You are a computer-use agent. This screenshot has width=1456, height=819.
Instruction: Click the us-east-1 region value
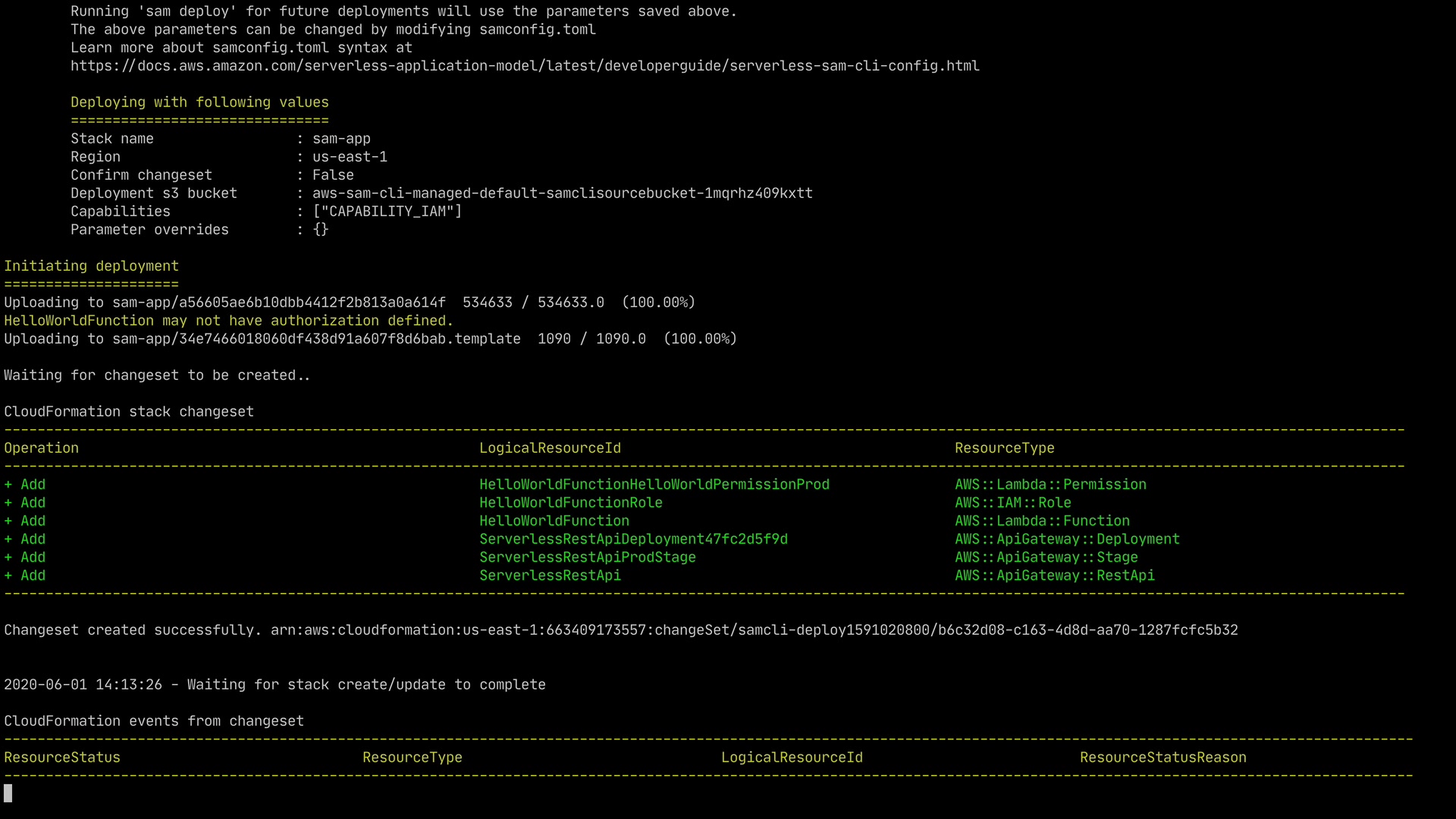pos(350,157)
